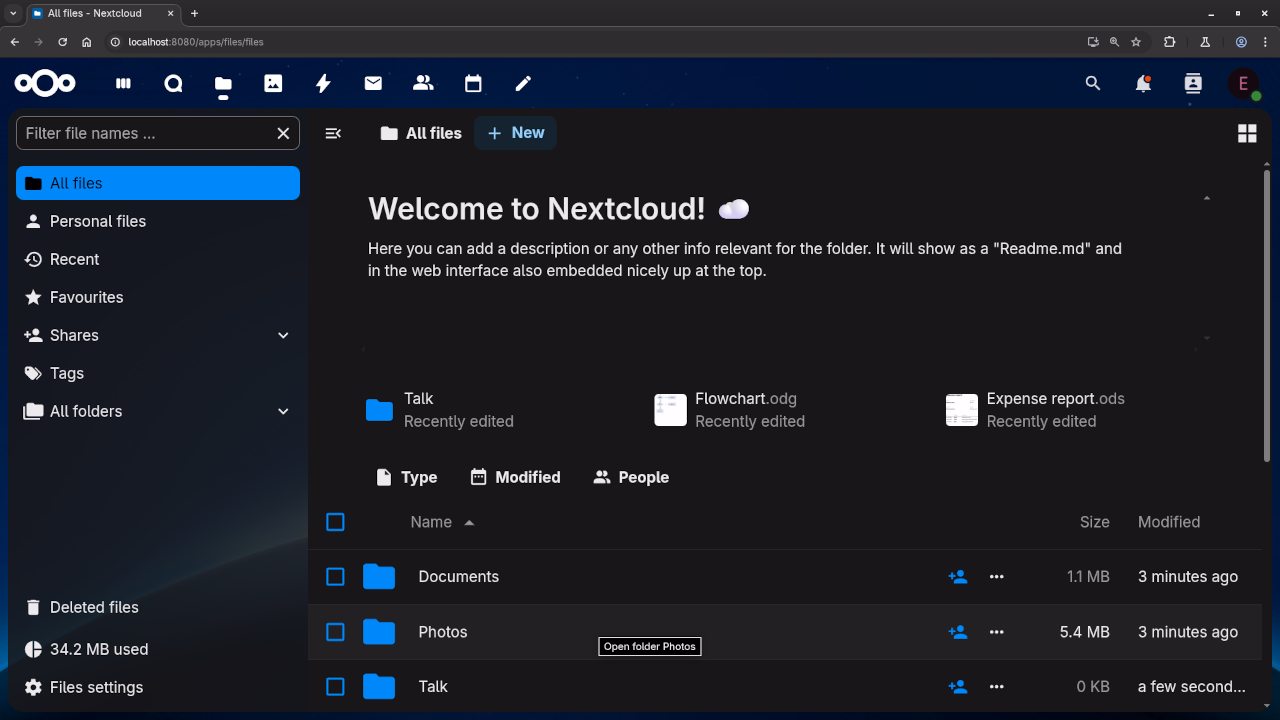Select the Documents folder checkbox

[x=335, y=577]
